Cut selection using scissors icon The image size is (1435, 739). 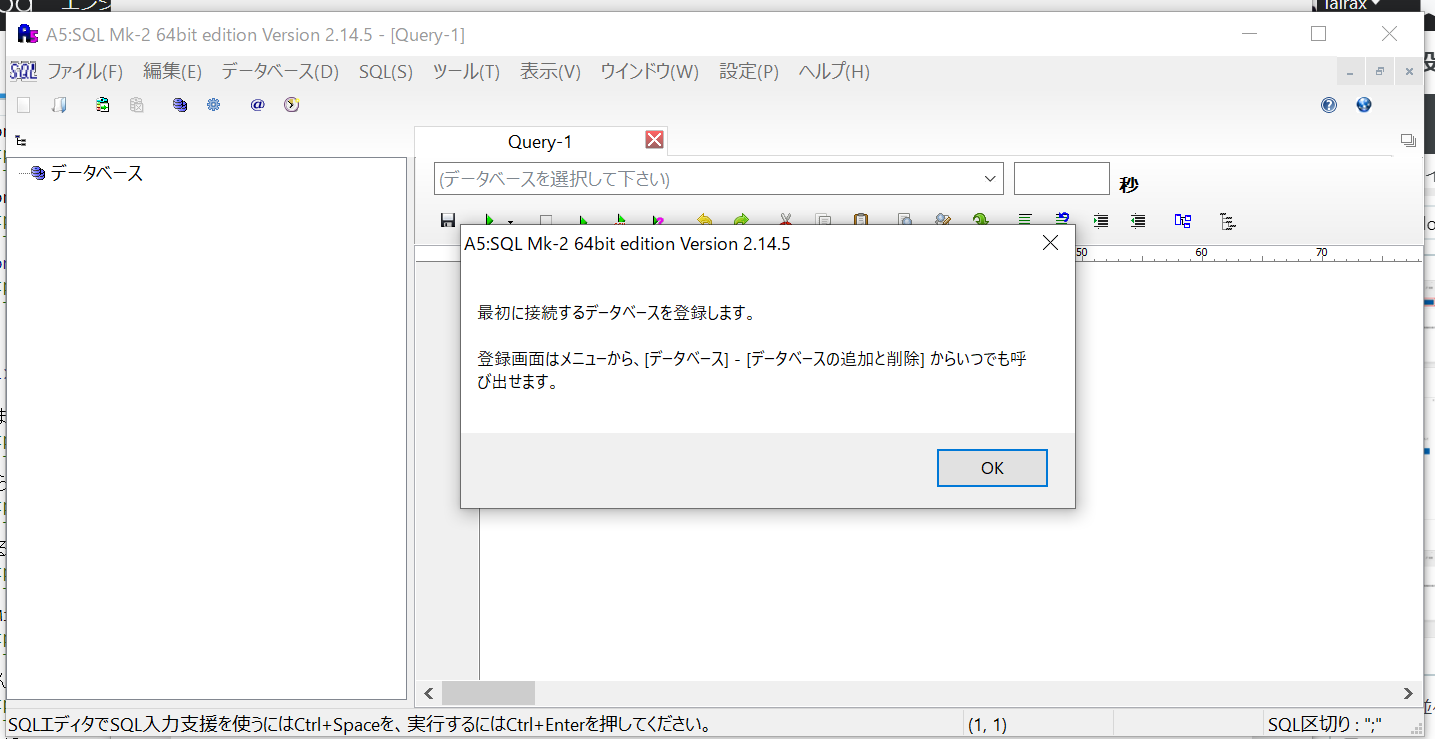[786, 220]
